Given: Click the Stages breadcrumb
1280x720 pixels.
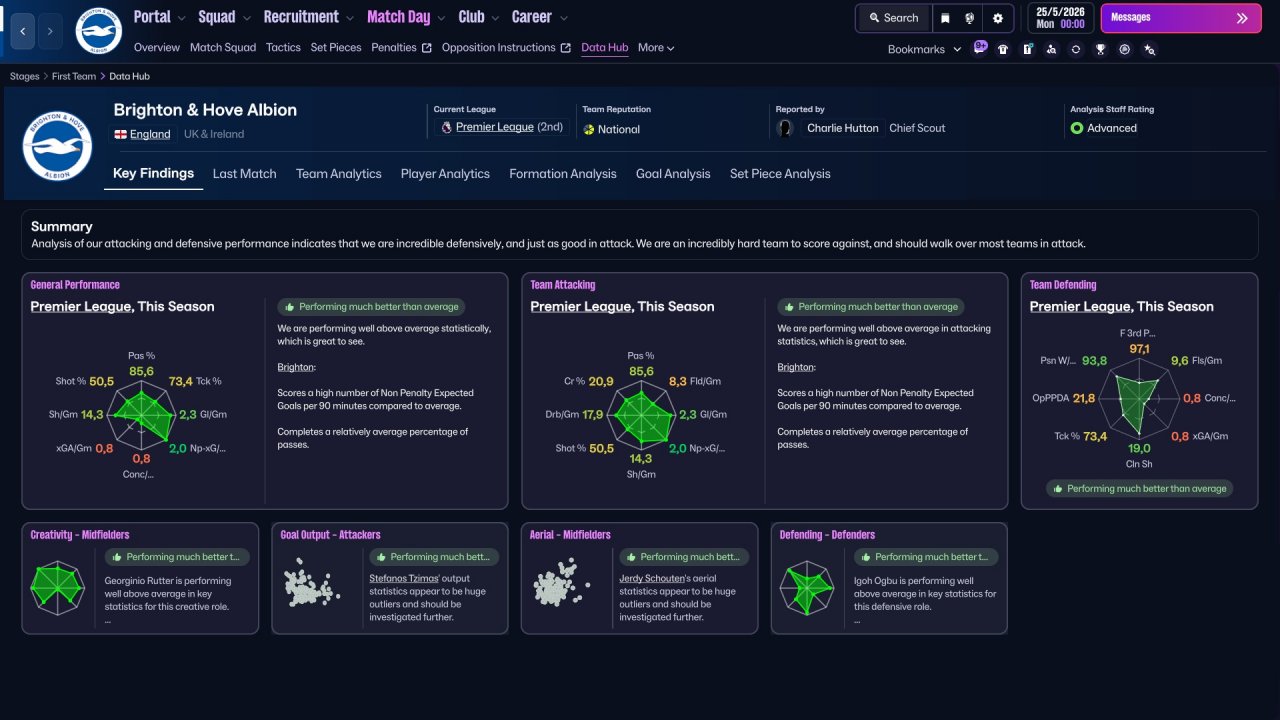Looking at the screenshot, I should click(x=25, y=76).
